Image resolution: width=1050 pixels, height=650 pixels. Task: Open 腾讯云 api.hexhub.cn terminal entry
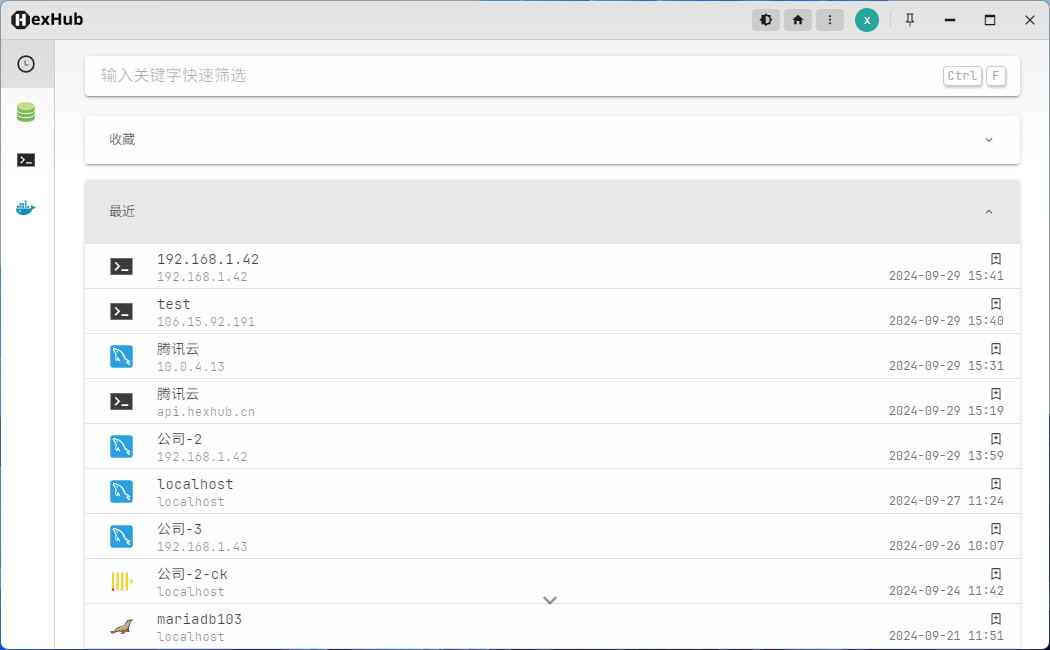pos(552,401)
